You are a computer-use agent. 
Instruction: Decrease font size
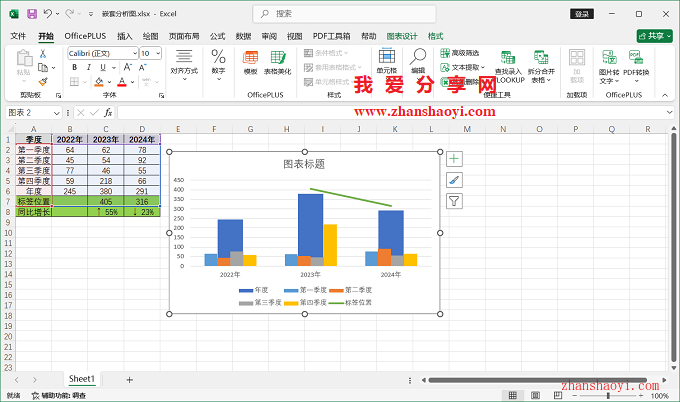pos(143,67)
